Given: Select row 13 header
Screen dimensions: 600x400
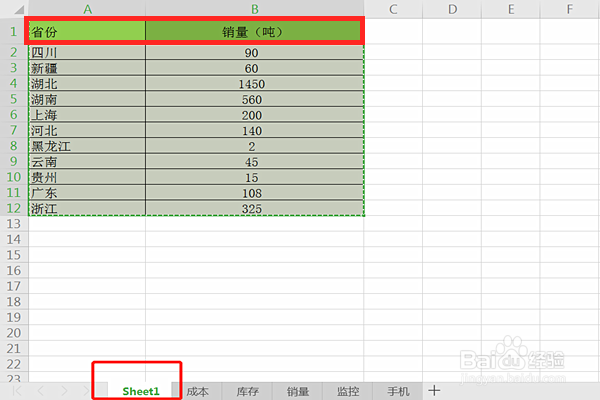Looking at the screenshot, I should point(14,224).
